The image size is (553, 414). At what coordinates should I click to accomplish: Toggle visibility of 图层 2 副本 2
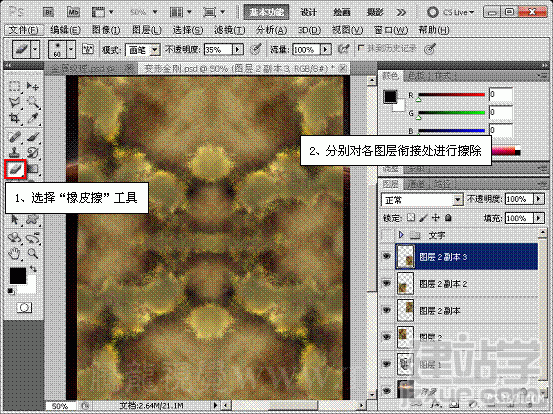387,283
